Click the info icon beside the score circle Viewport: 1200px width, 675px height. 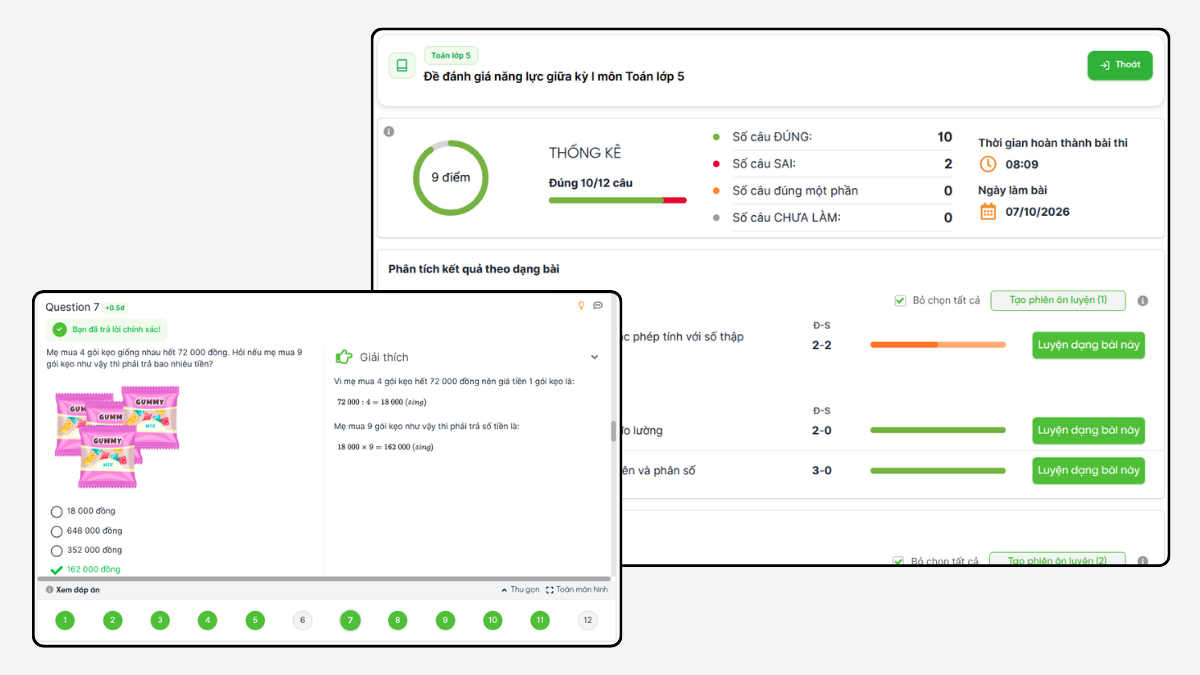(389, 131)
